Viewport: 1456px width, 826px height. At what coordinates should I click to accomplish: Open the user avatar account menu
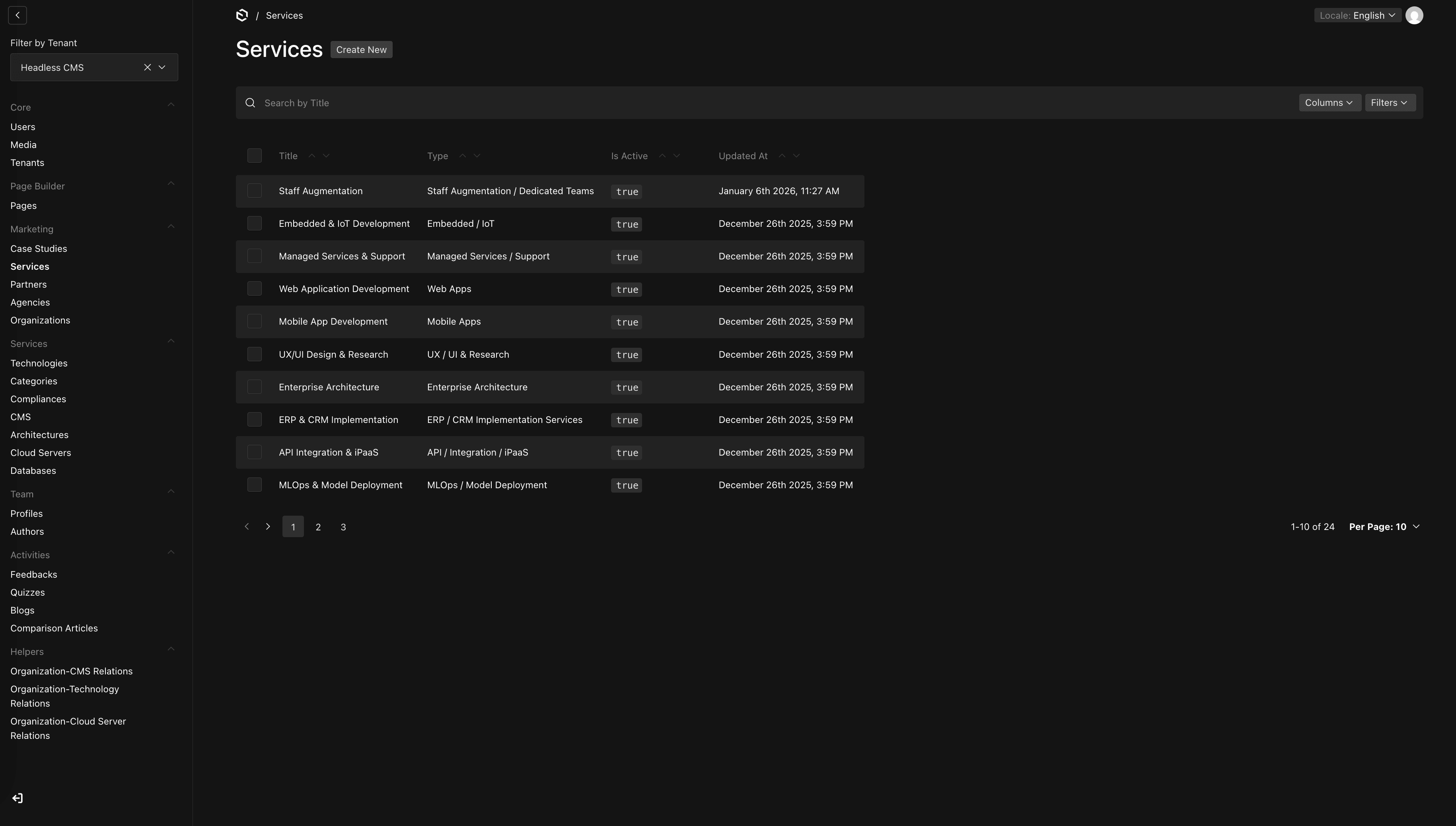[1413, 15]
